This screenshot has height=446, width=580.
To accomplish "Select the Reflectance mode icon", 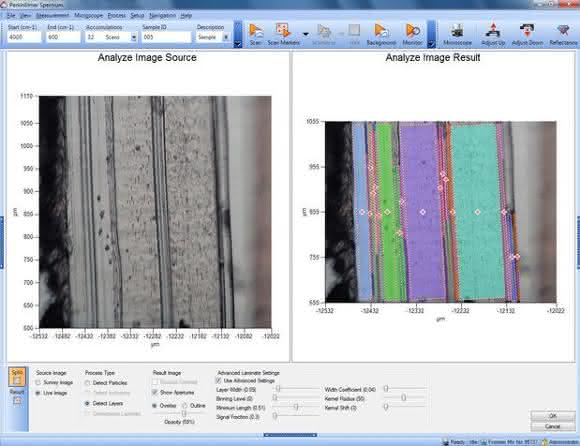I will (x=563, y=31).
